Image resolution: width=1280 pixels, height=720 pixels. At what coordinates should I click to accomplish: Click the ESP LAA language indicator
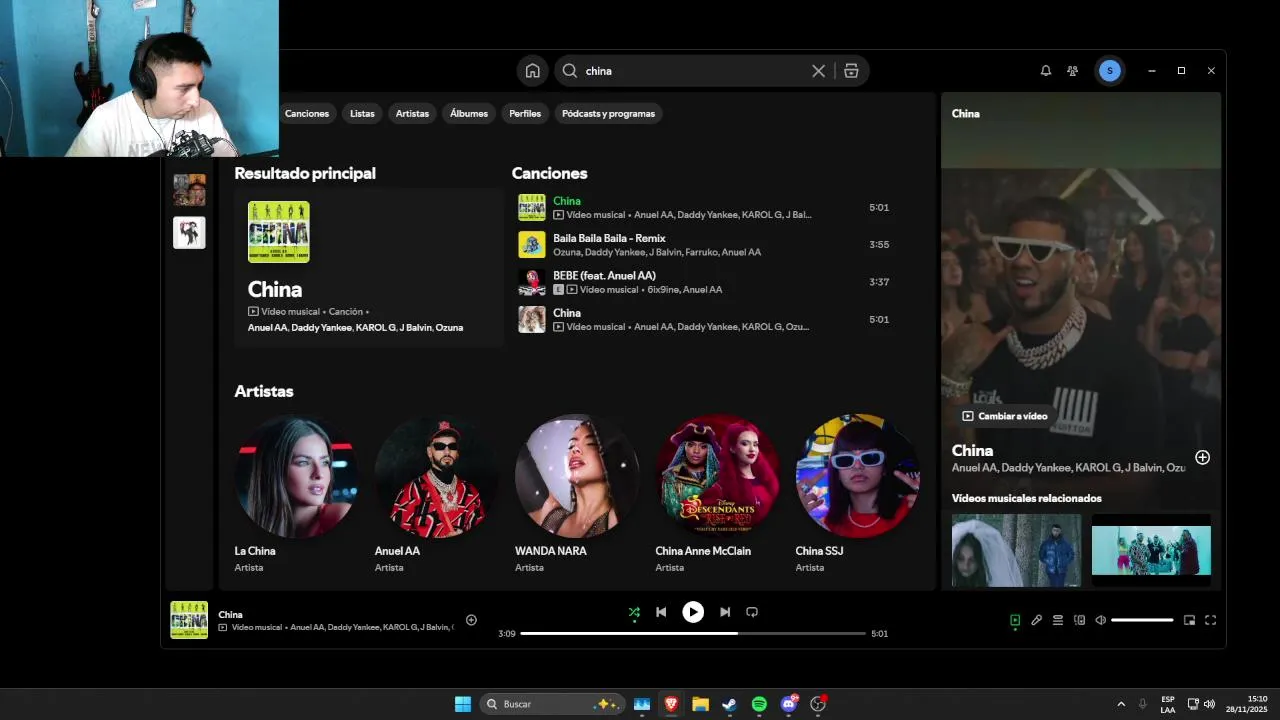pos(1168,704)
